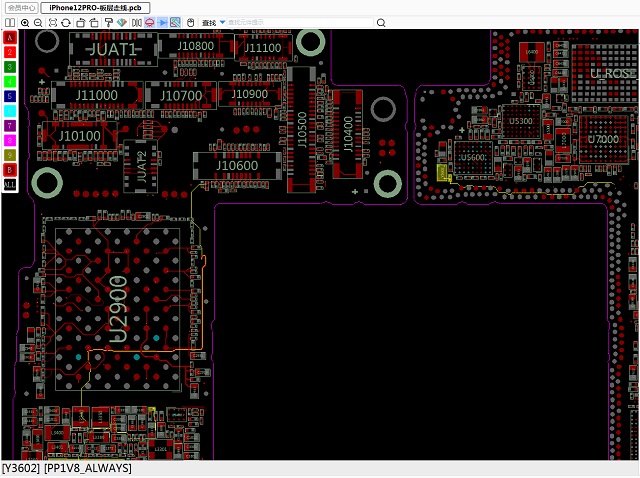
Task: Open the search dropdown arrow
Action: pos(223,22)
